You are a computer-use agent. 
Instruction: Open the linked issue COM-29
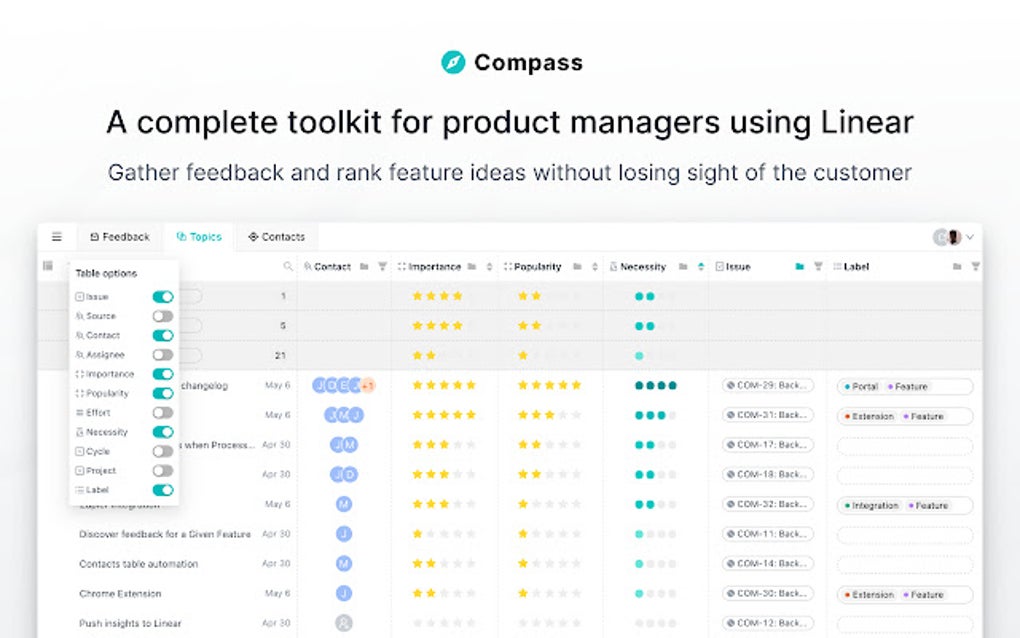[766, 385]
